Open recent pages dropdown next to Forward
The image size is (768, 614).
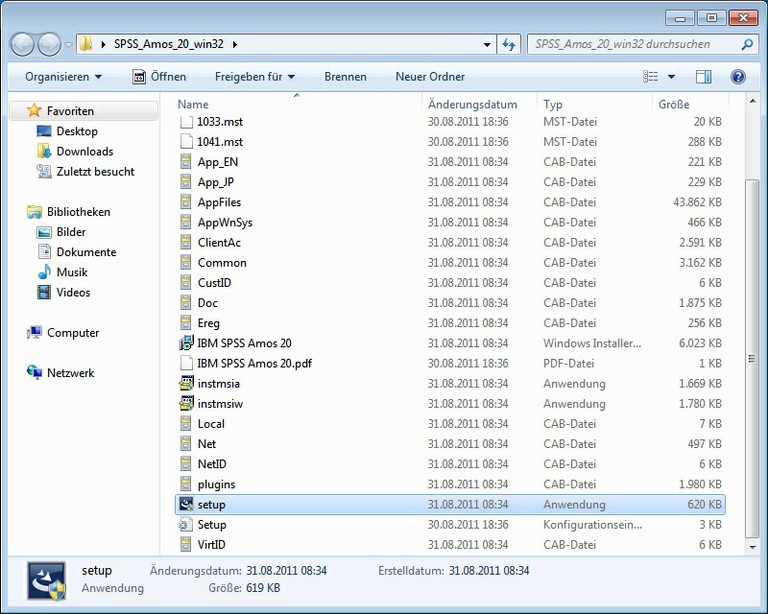pos(68,45)
